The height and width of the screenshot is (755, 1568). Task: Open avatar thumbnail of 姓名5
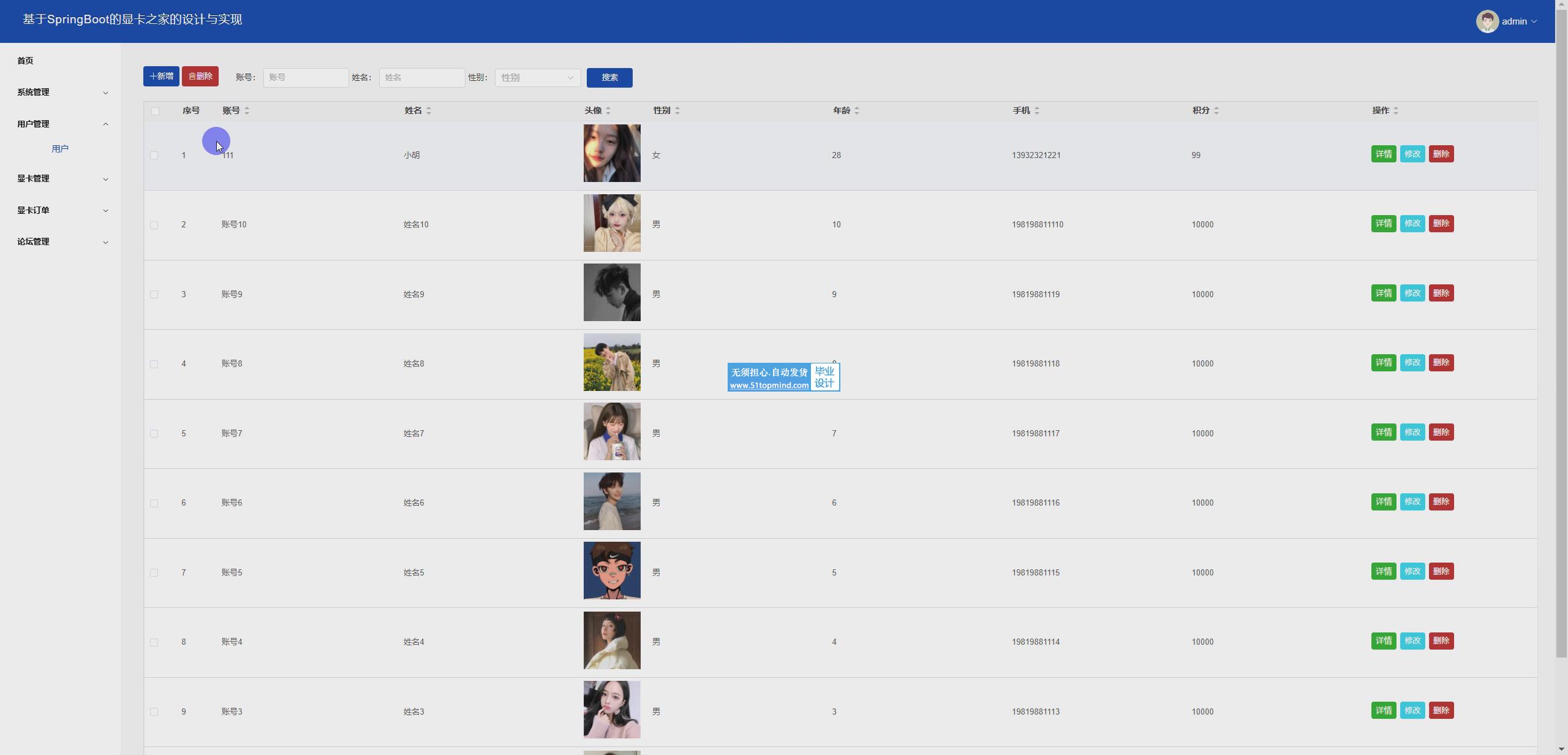tap(612, 571)
